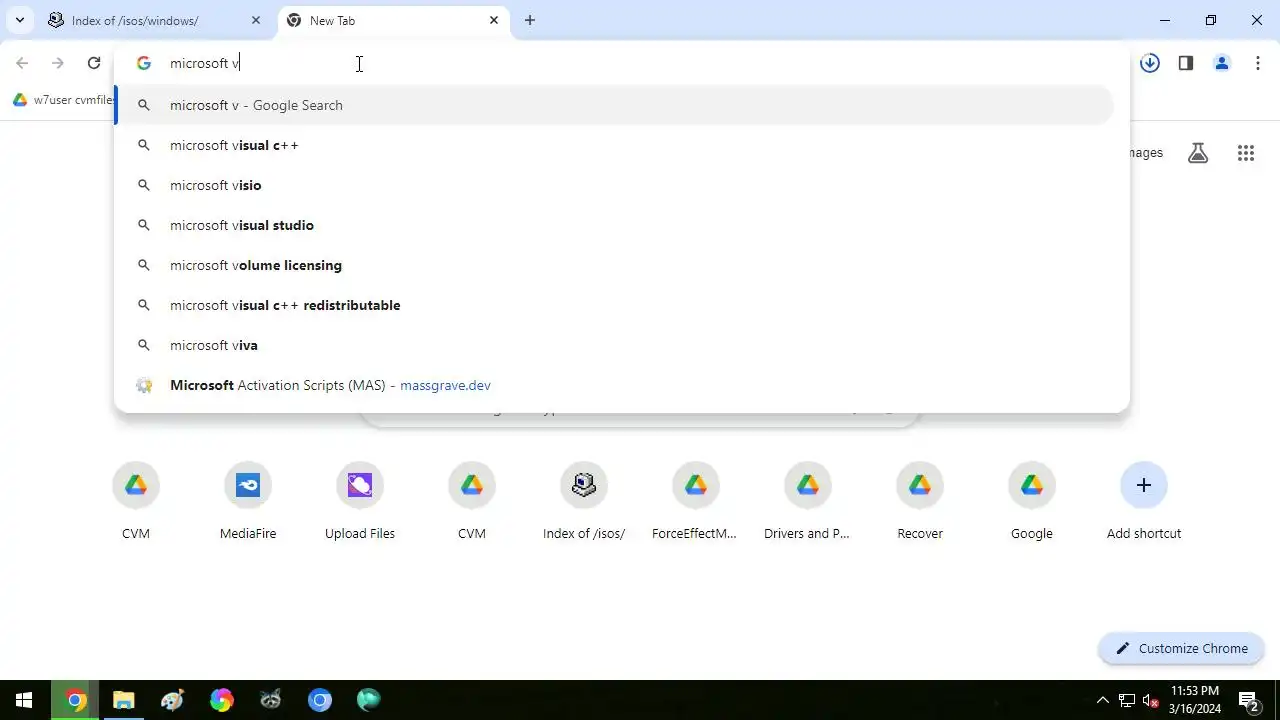Image resolution: width=1280 pixels, height=720 pixels.
Task: Open Google Search Labs flask icon
Action: pyautogui.click(x=1198, y=153)
